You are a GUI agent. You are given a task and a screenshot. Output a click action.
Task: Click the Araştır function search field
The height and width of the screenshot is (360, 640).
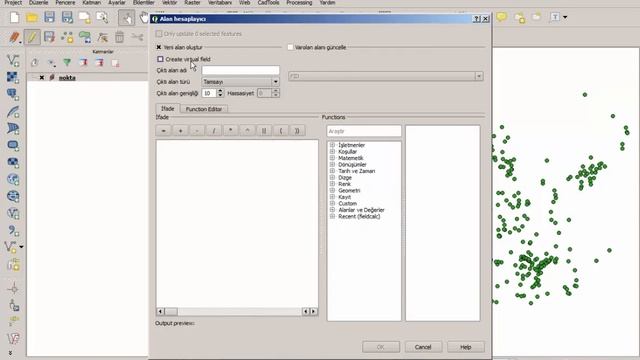click(x=364, y=131)
